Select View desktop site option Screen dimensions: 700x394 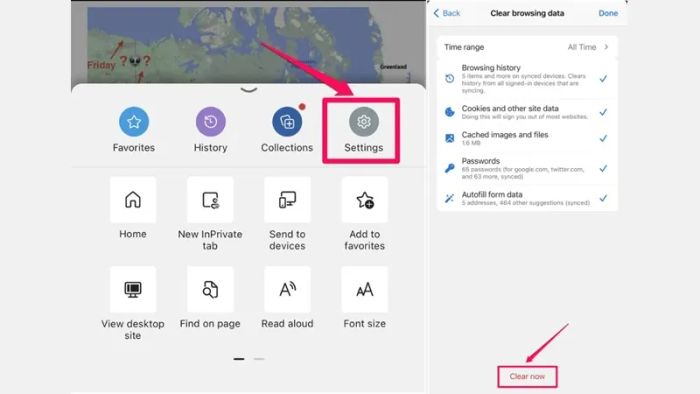[133, 290]
